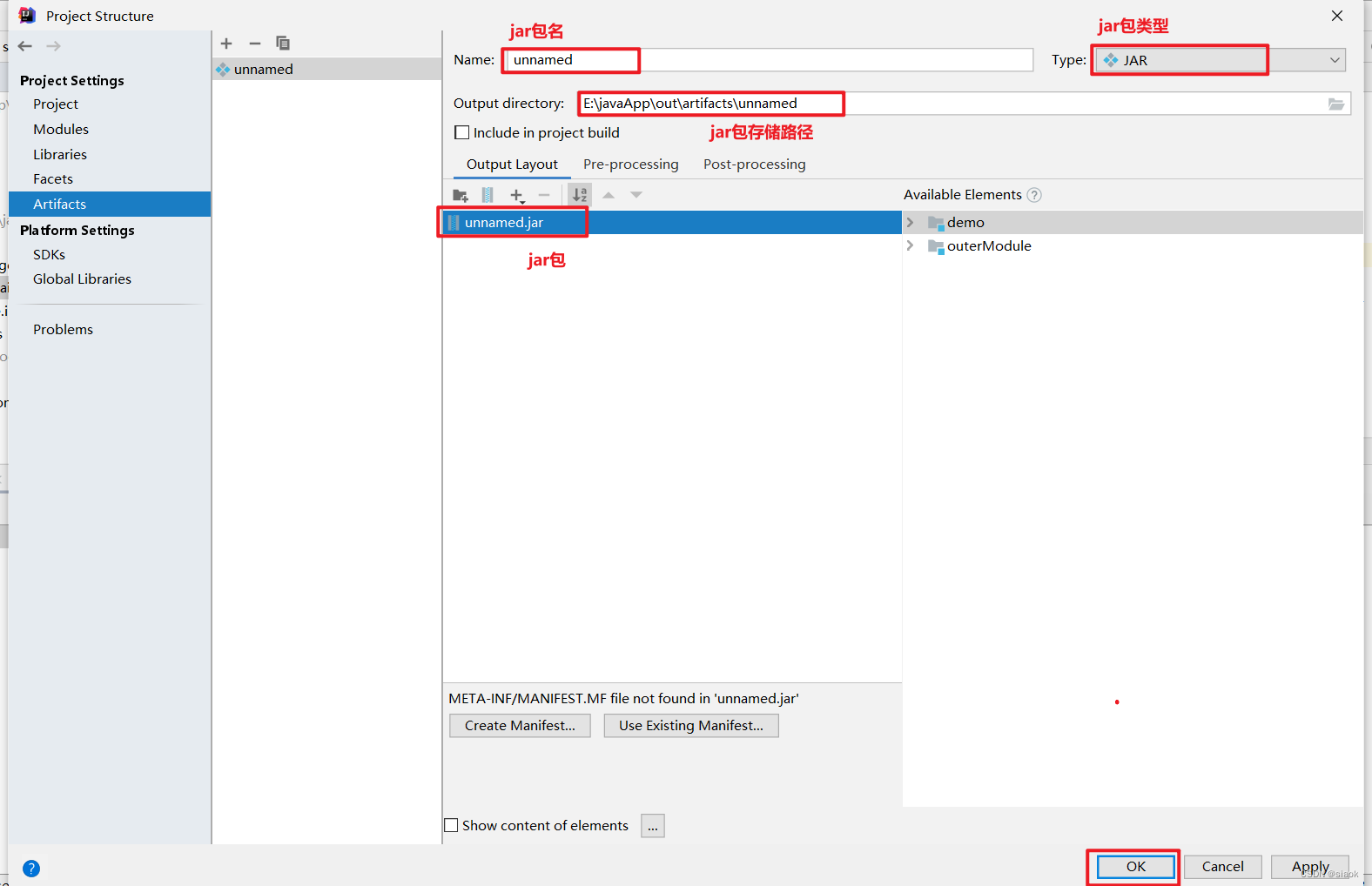This screenshot has width=1372, height=886.
Task: Open the Add Copy of dropdown icon
Action: (517, 196)
